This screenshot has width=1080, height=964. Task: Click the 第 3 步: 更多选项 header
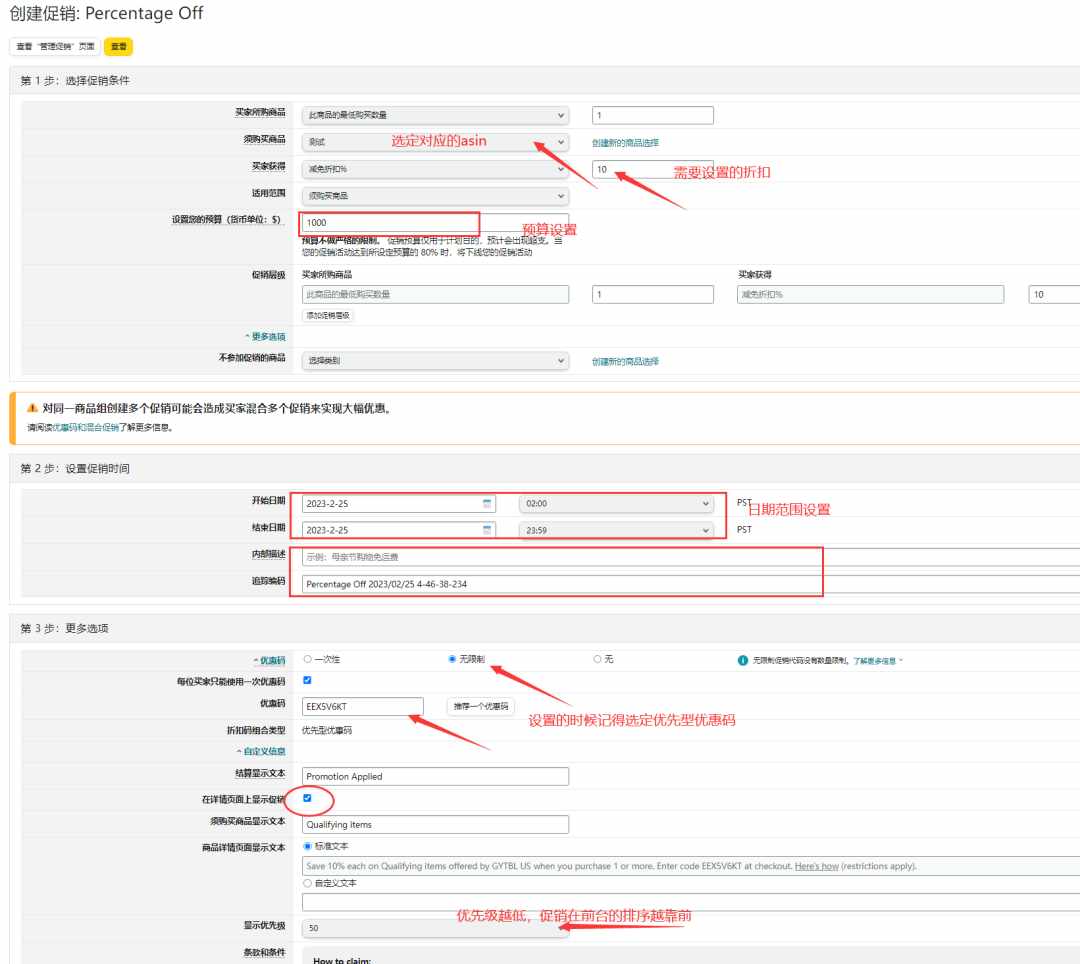(64, 628)
